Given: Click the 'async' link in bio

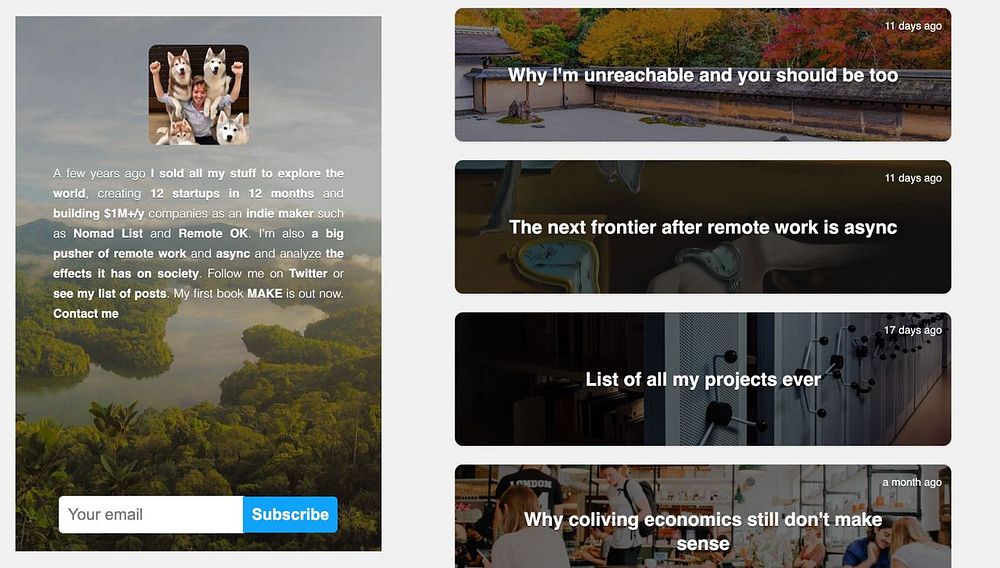Looking at the screenshot, I should tap(233, 254).
